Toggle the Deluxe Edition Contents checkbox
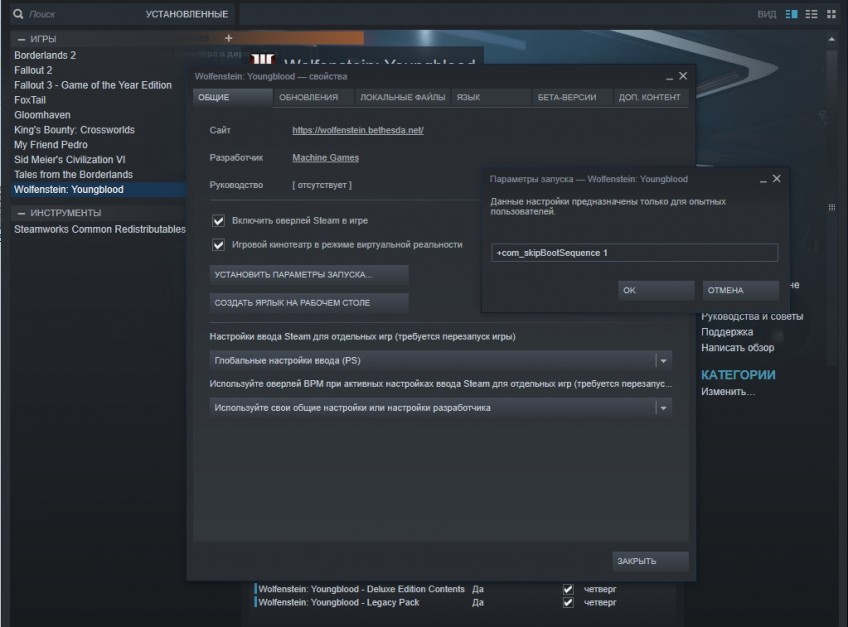848x627 pixels. tap(568, 589)
